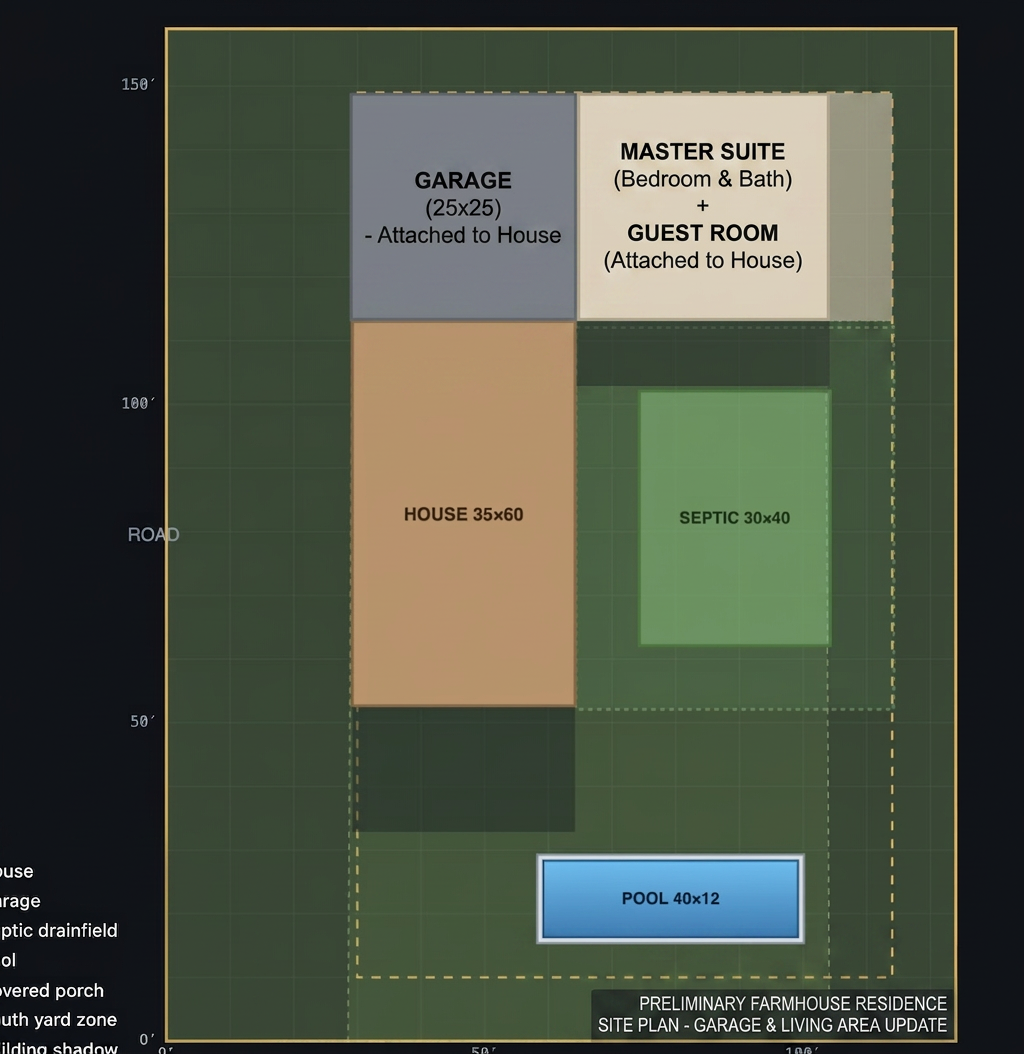
Task: Toggle the 'building shadow' legend item
Action: tap(58, 1047)
